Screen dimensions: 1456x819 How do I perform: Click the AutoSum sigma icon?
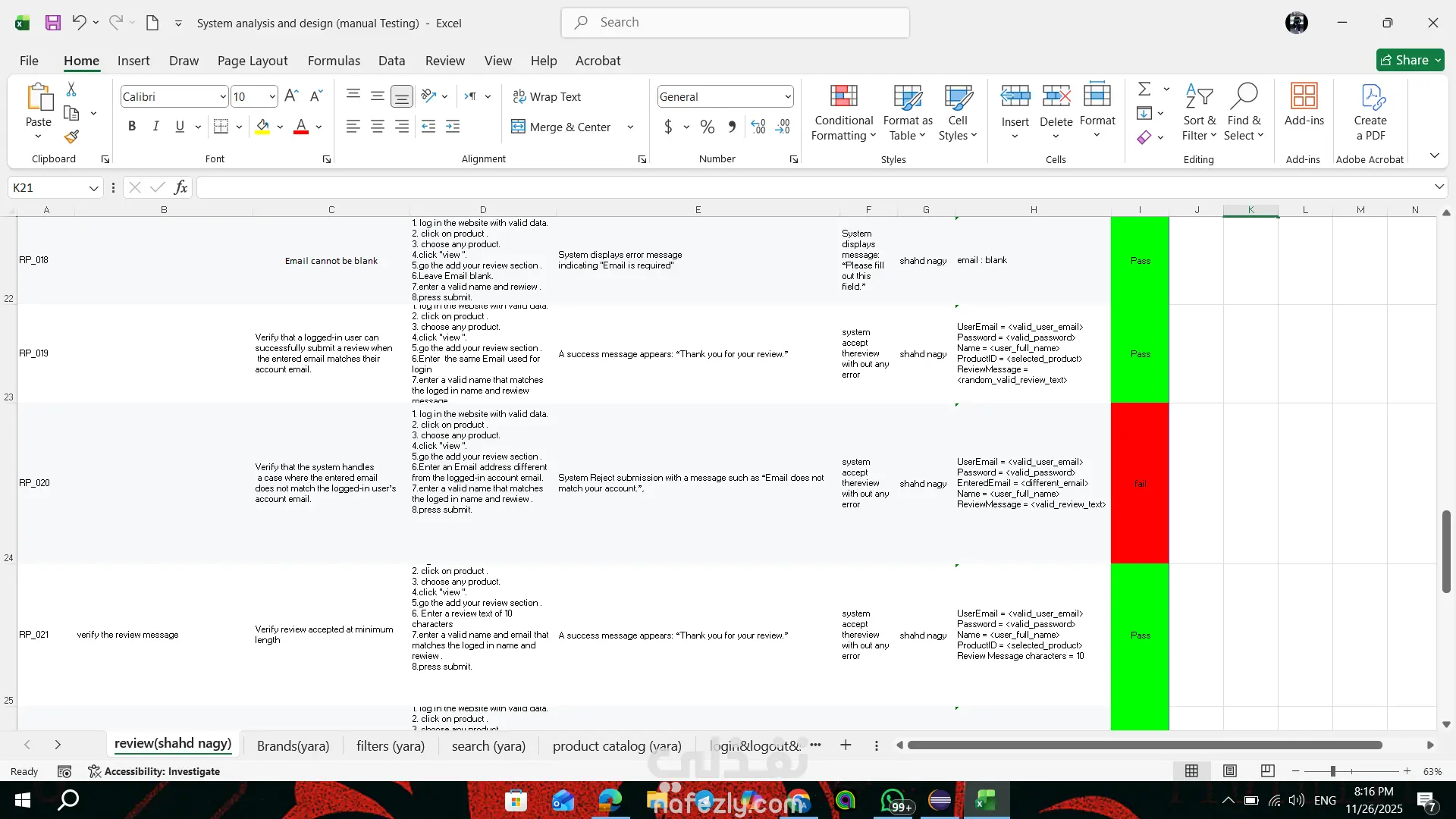(1144, 89)
